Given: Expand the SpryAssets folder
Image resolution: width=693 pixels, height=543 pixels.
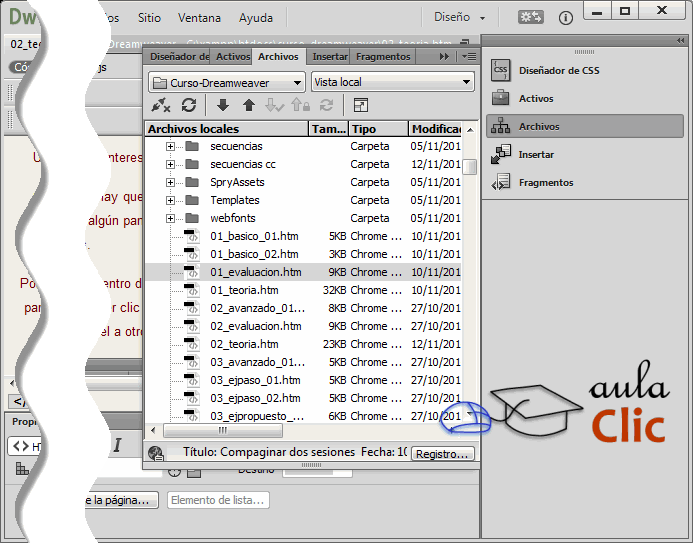Looking at the screenshot, I should click(170, 182).
